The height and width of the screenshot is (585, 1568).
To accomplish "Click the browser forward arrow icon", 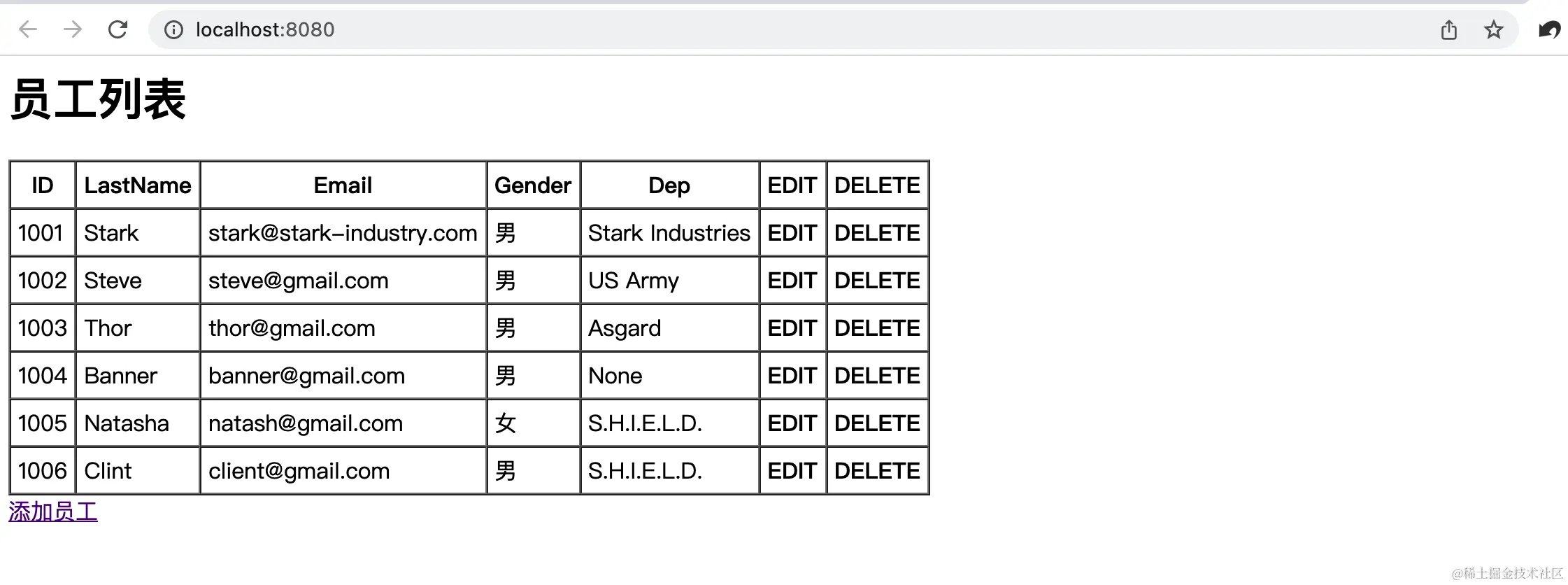I will (73, 29).
